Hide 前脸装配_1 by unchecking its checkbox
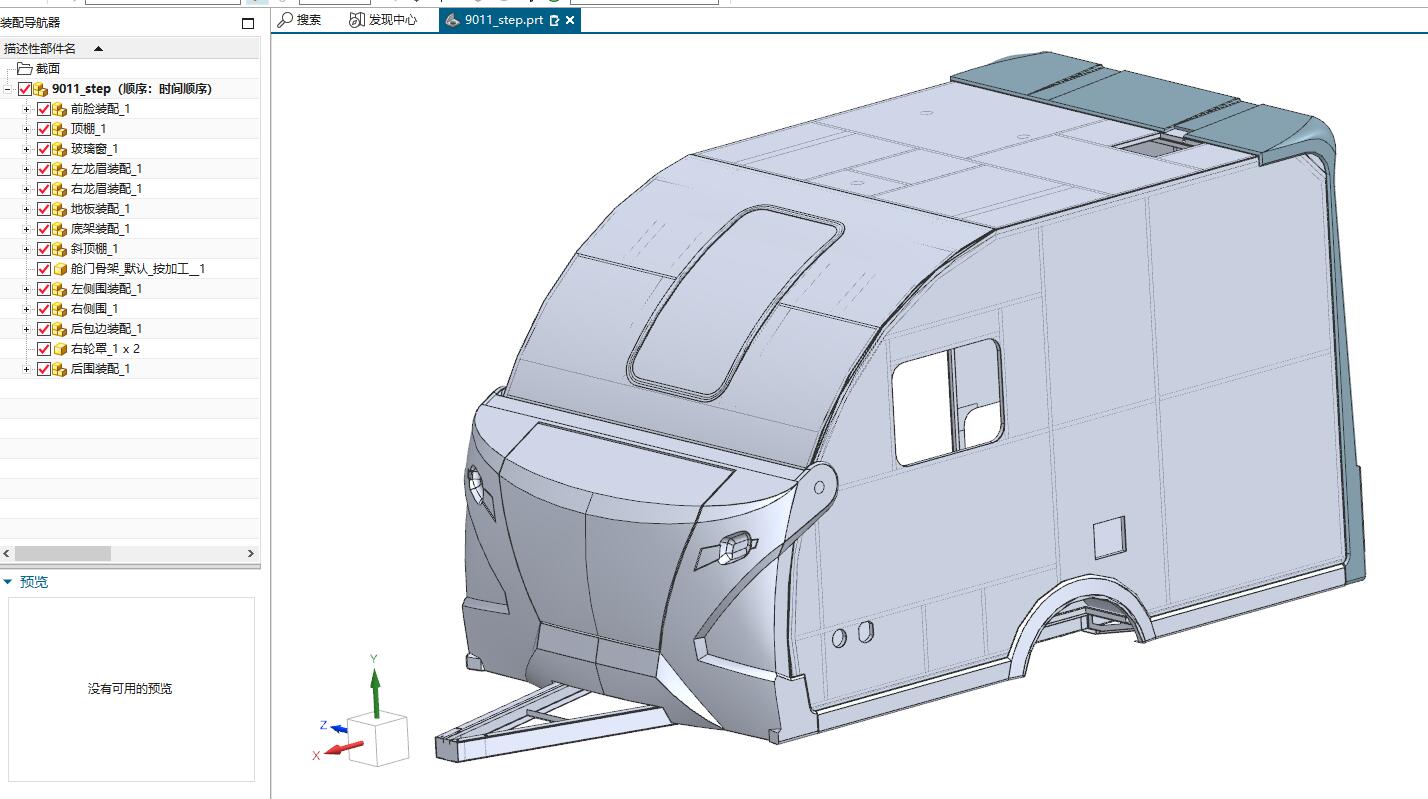 (44, 109)
